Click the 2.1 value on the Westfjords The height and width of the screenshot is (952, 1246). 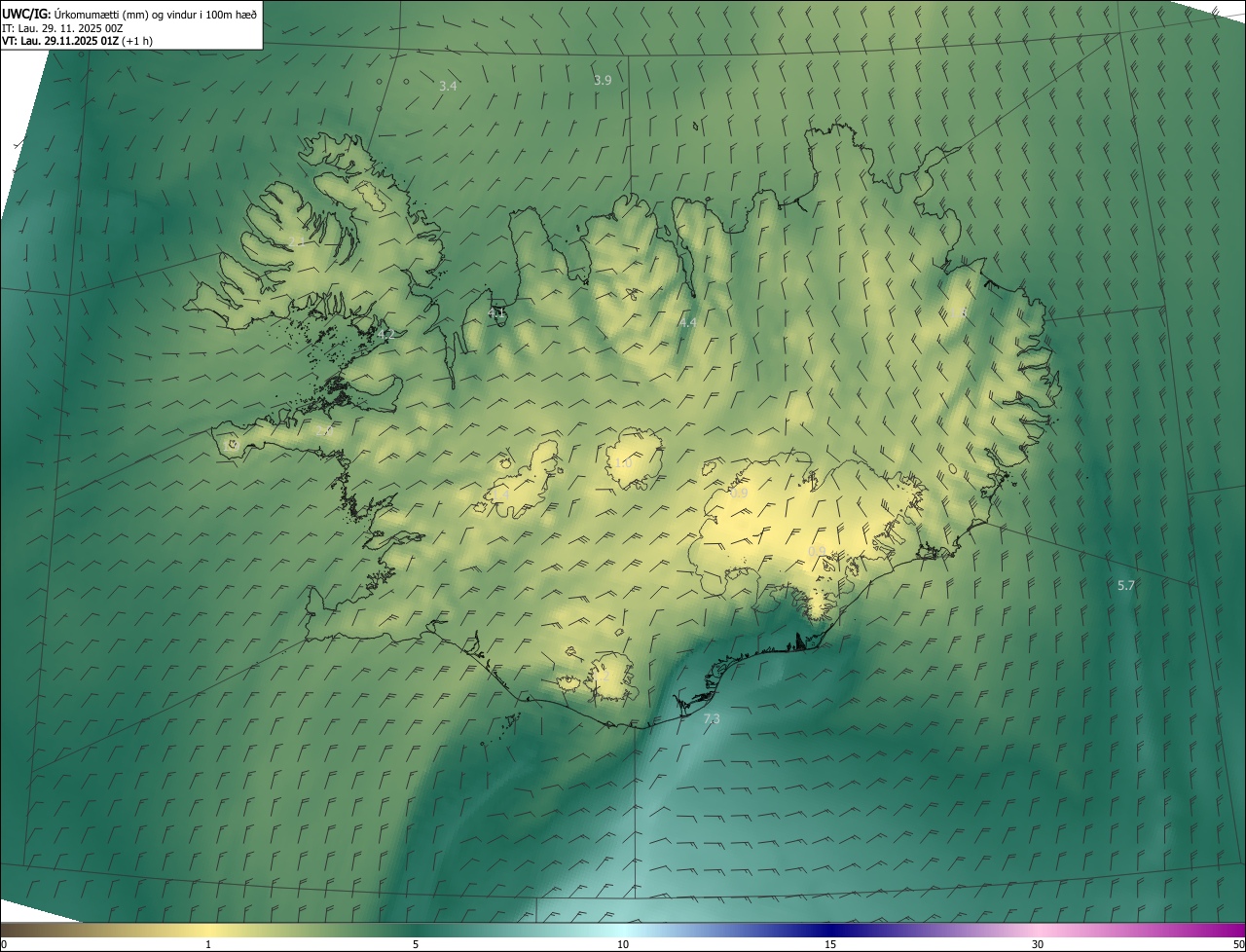tap(297, 241)
